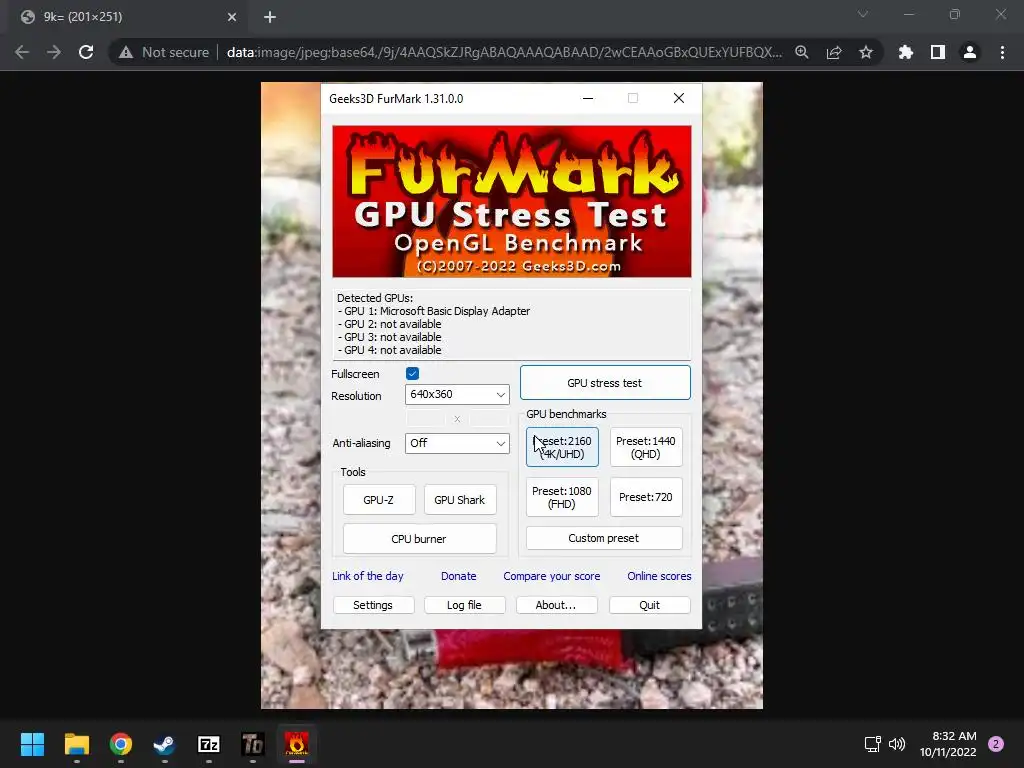Open Steam from the taskbar

[x=165, y=744]
